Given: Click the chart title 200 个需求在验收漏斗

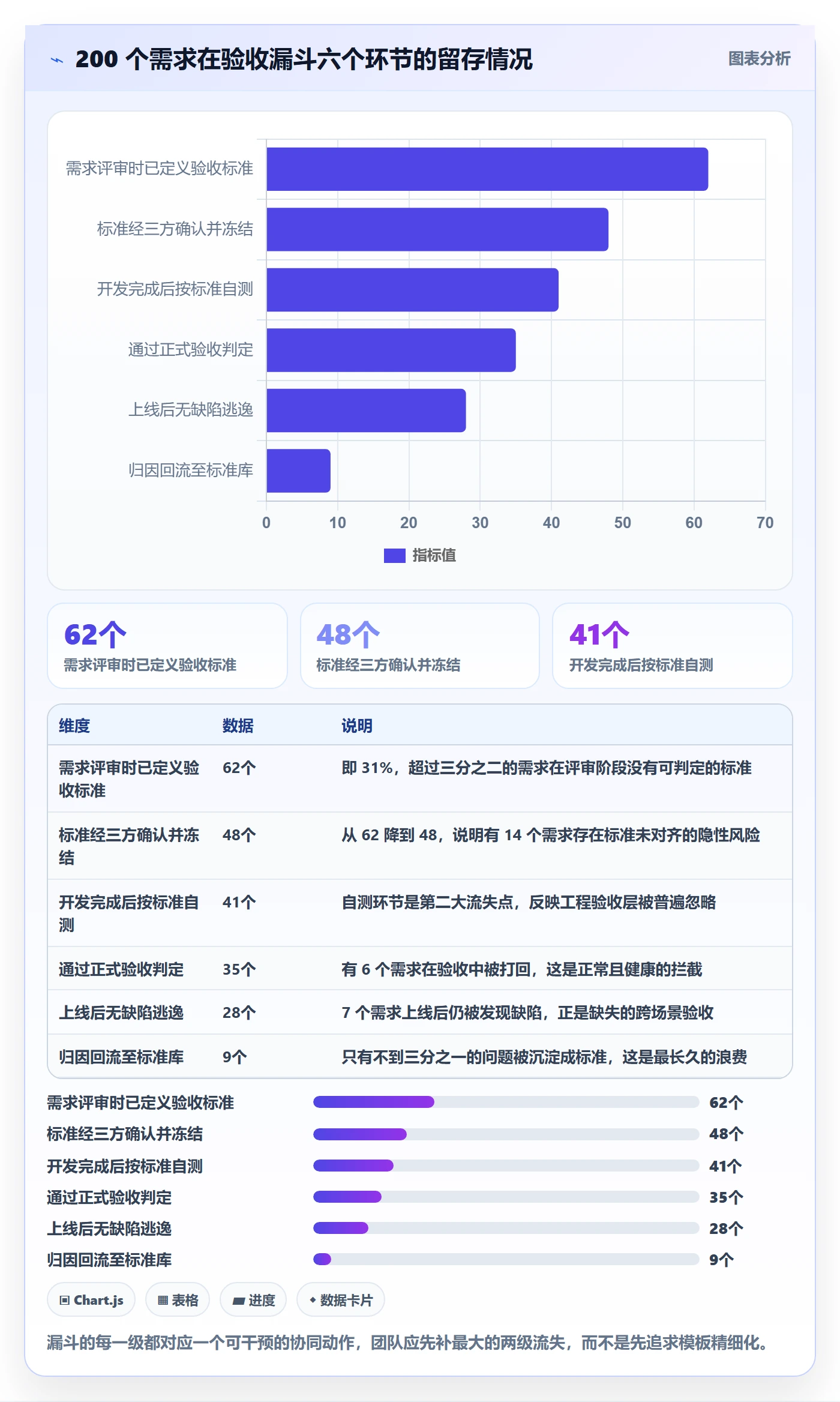Looking at the screenshot, I should coord(304,59).
